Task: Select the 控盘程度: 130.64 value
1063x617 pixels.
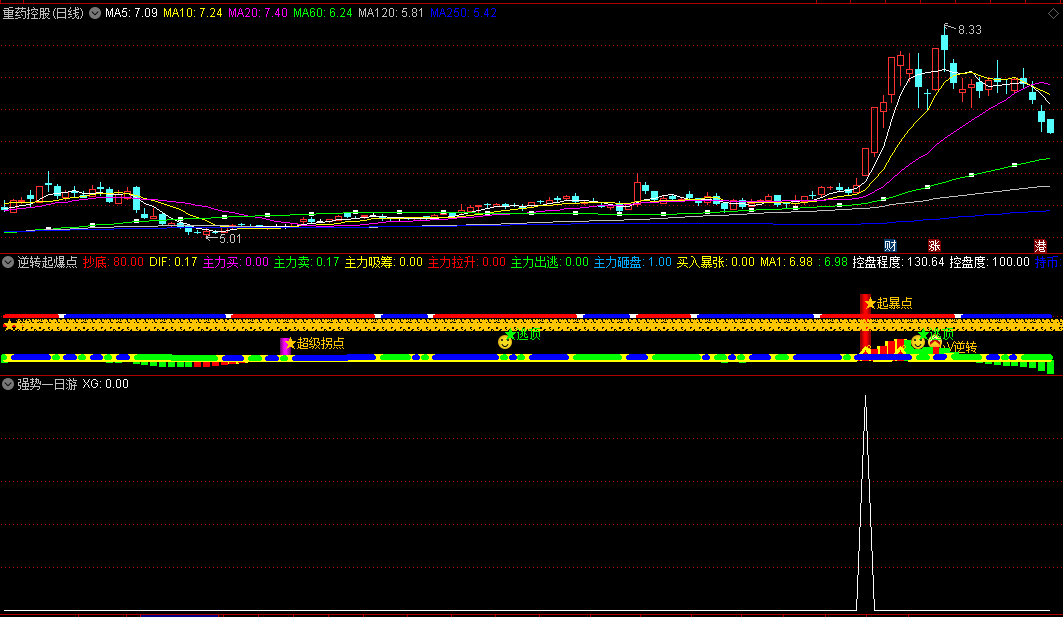Action: [x=898, y=262]
